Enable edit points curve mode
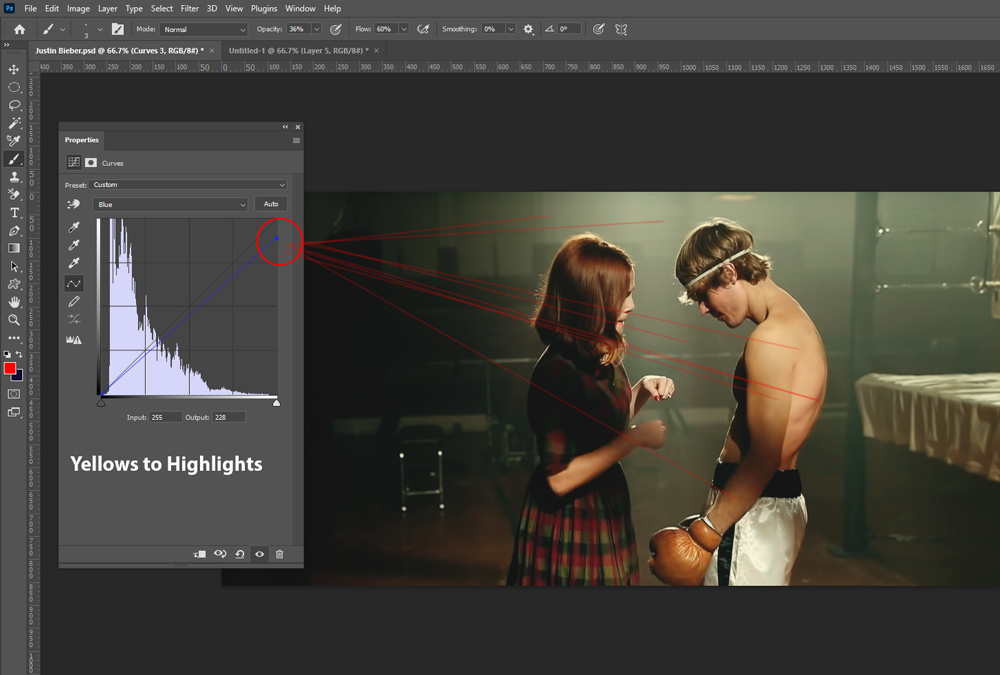1000x675 pixels. point(74,283)
